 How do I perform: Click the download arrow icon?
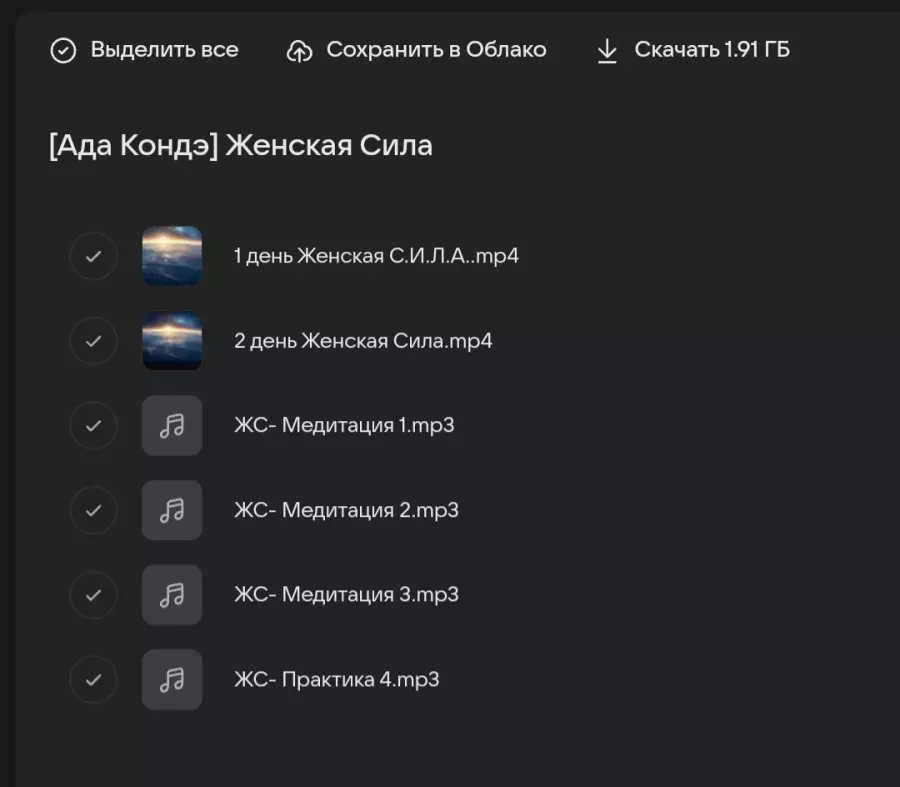607,51
